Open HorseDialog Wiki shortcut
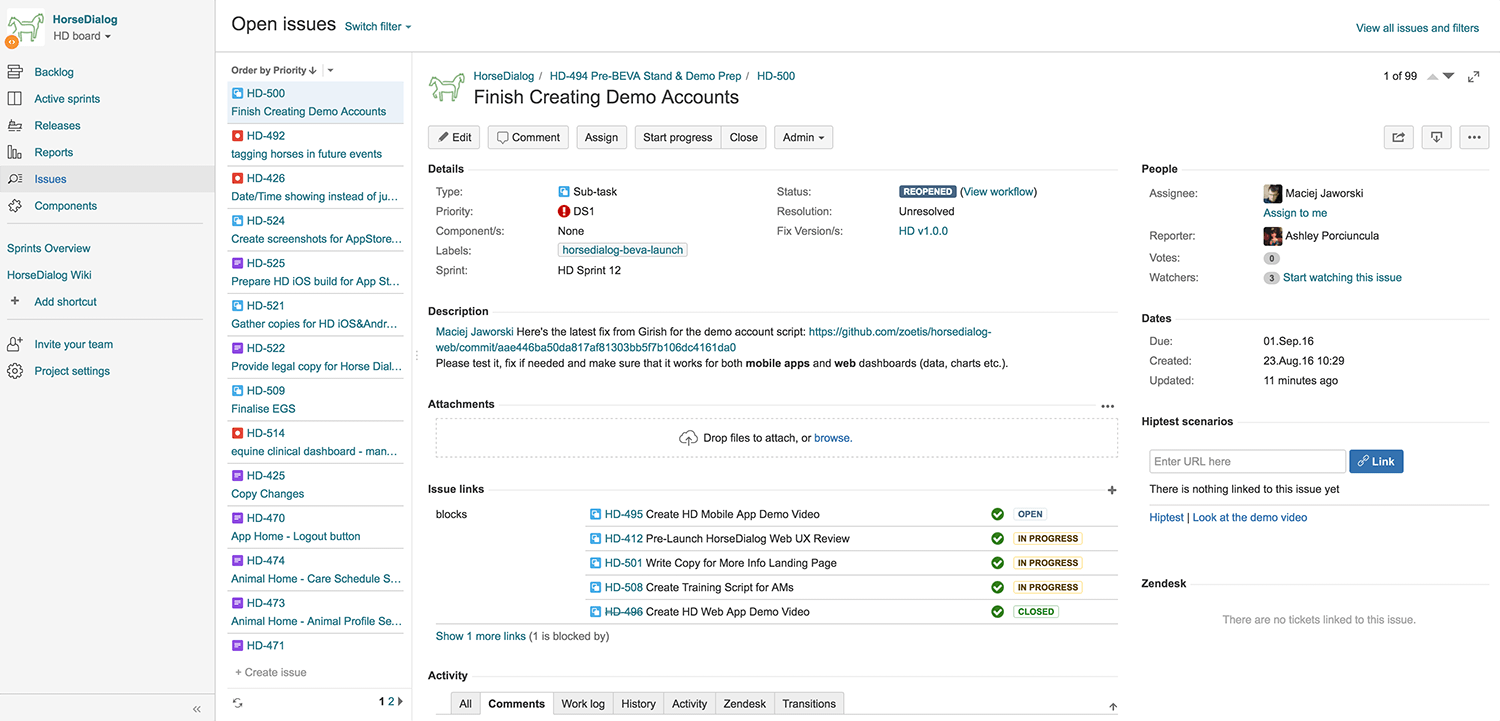This screenshot has height=721, width=1500. point(49,275)
